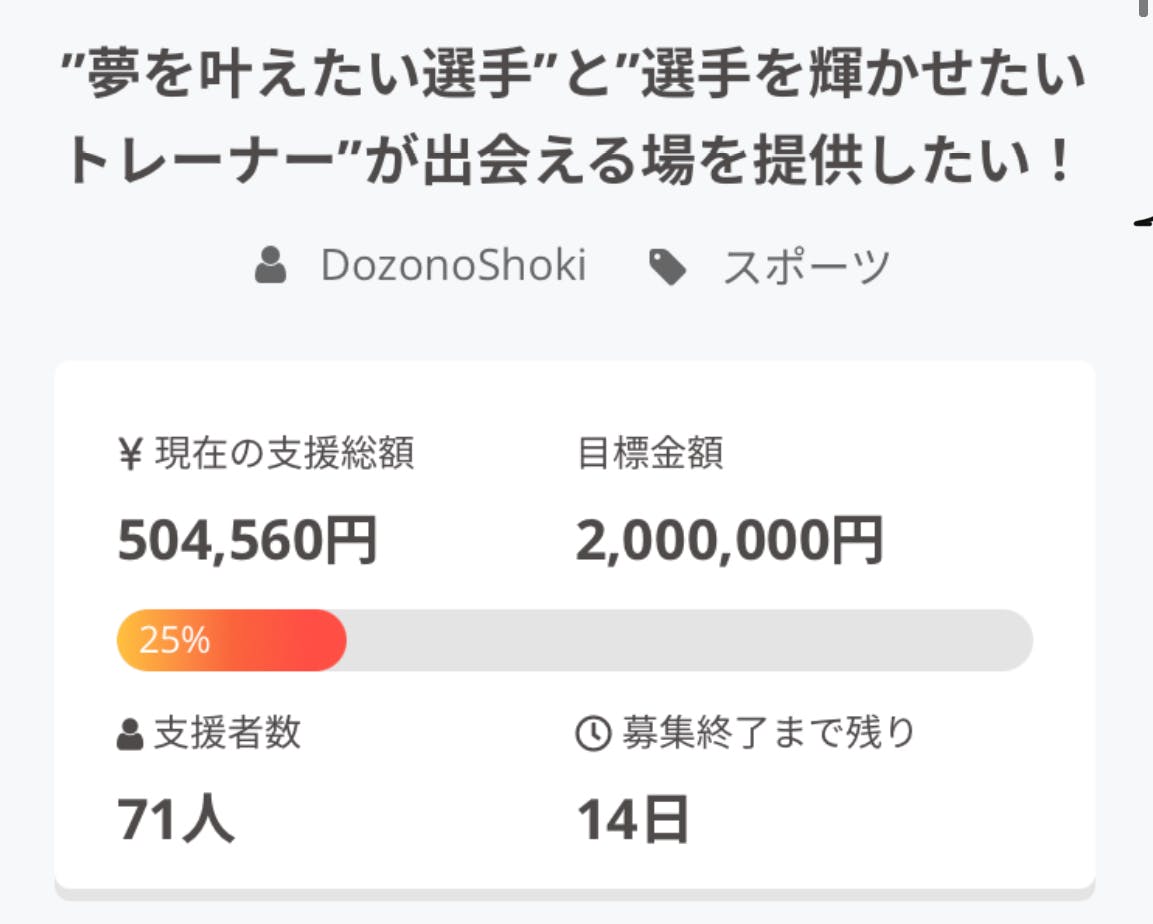The height and width of the screenshot is (924, 1153).
Task: Click the 25% label on the progress bar
Action: (175, 640)
